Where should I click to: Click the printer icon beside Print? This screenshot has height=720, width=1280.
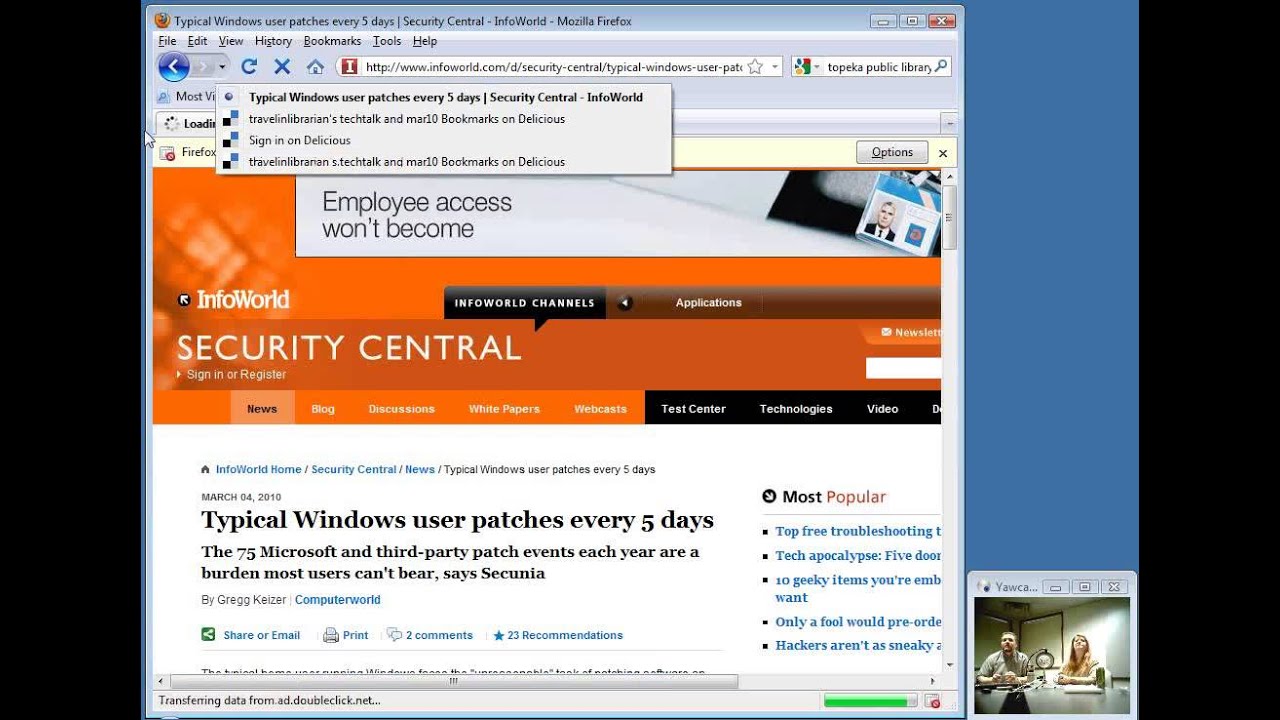coord(331,635)
